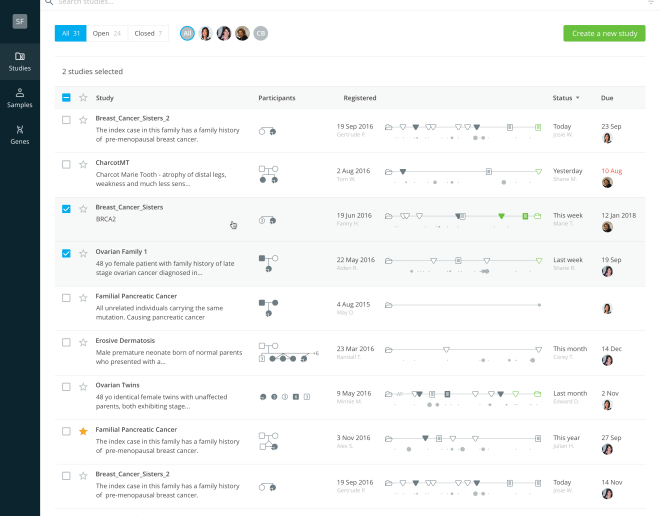Open the Erosive Dermatosis study title

click(125, 340)
